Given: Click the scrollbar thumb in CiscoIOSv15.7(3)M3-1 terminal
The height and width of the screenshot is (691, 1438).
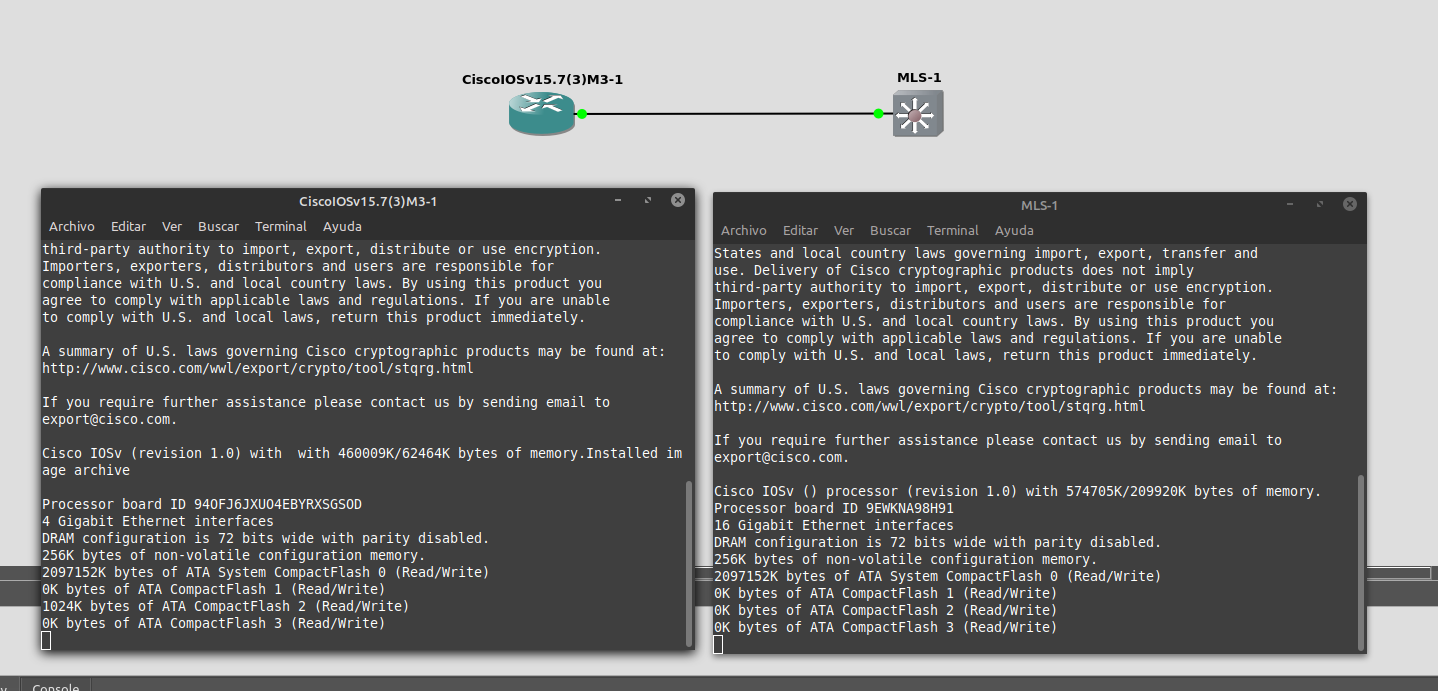Looking at the screenshot, I should 688,563.
